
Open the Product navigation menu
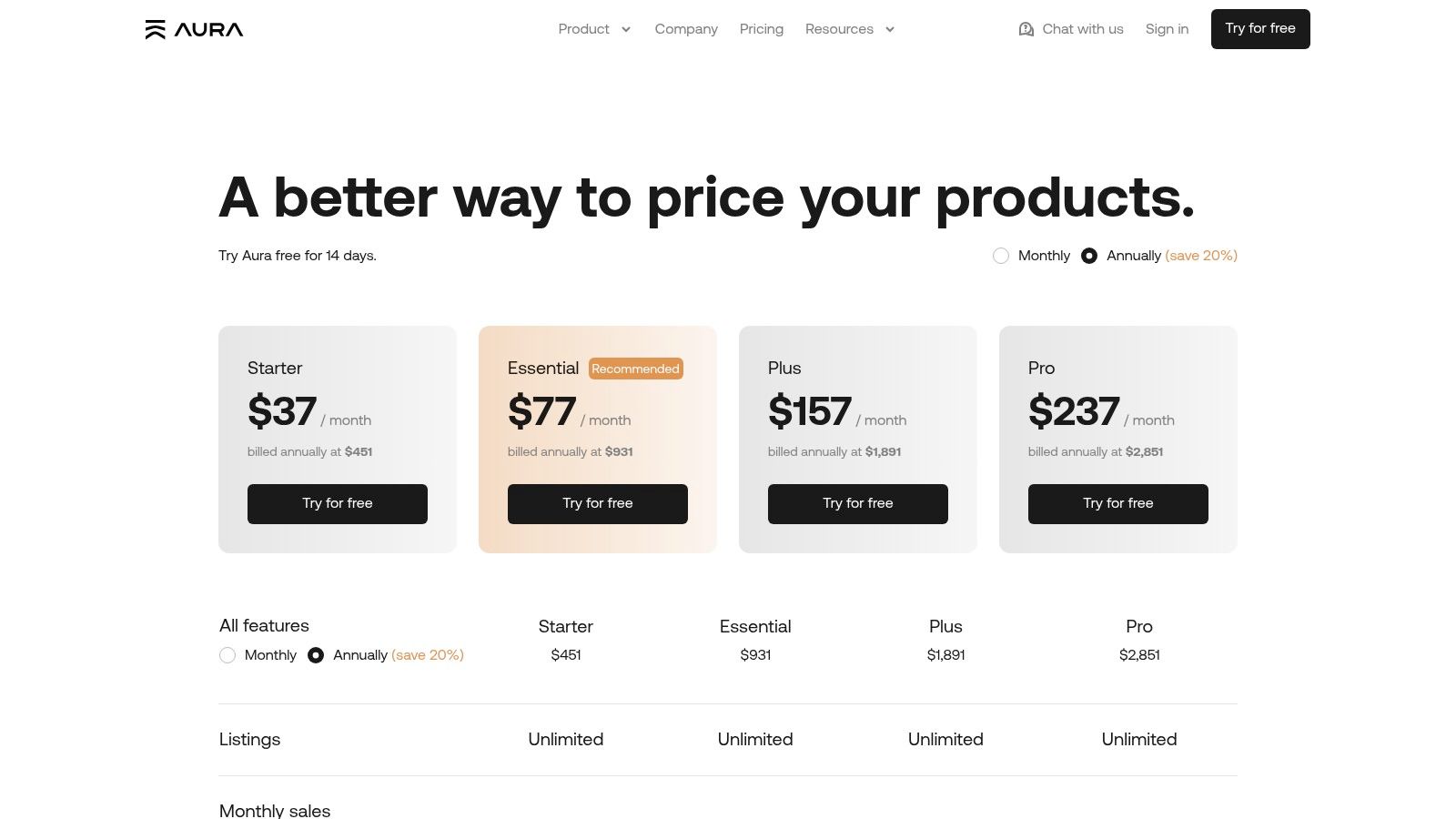coord(583,29)
